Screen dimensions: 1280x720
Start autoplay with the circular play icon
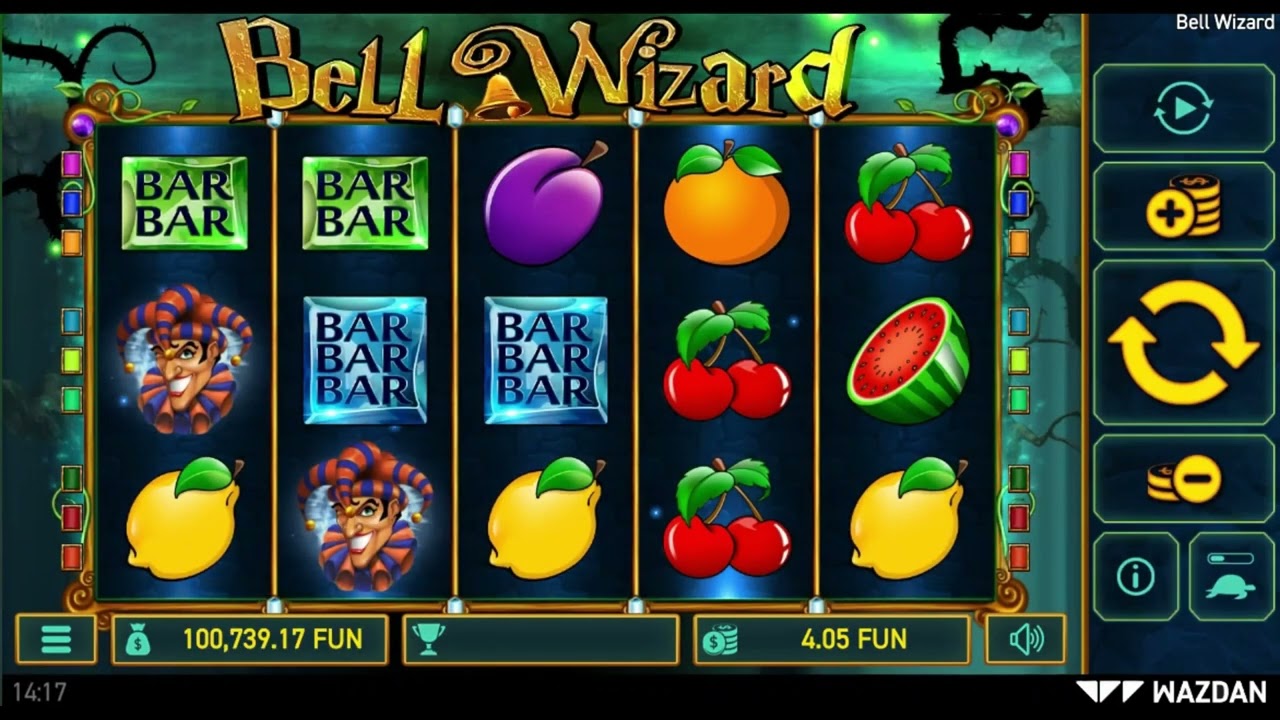click(x=1184, y=108)
